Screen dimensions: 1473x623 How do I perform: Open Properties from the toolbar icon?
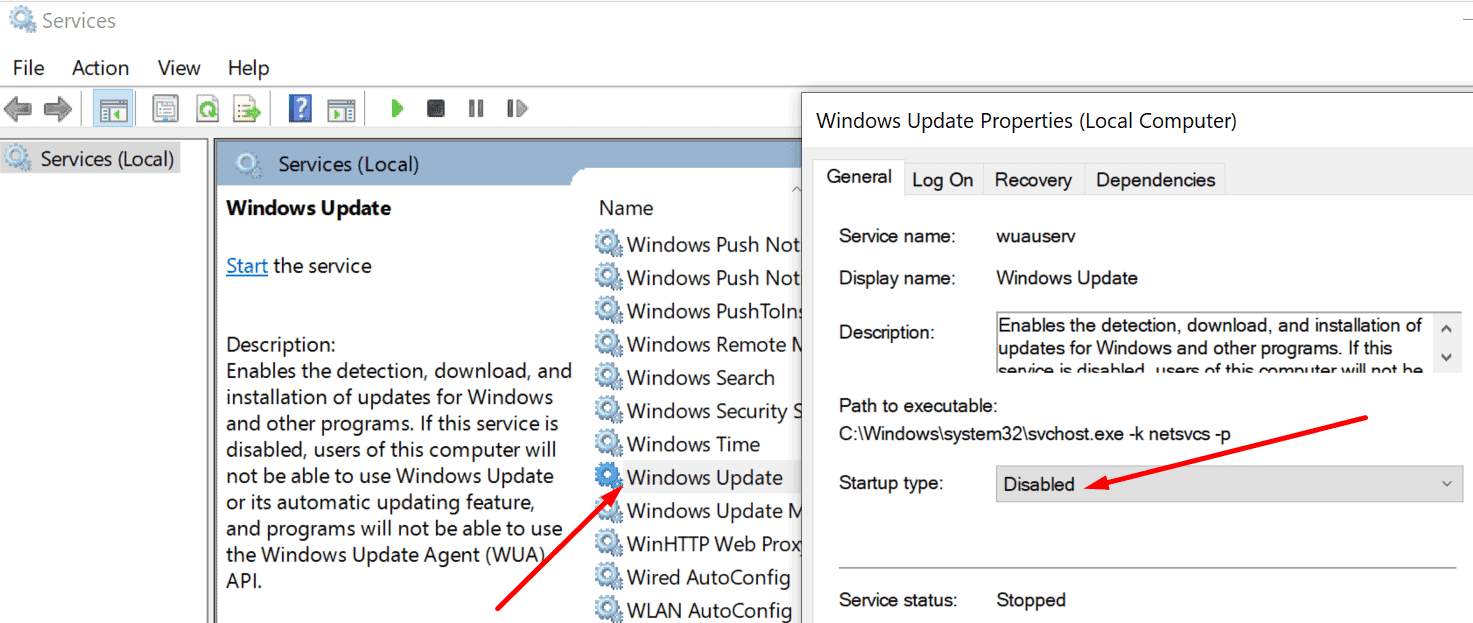pyautogui.click(x=166, y=108)
